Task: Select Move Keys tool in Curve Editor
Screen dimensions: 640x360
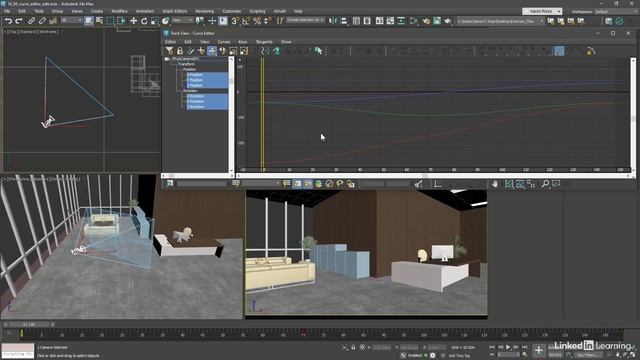Action: [212, 51]
